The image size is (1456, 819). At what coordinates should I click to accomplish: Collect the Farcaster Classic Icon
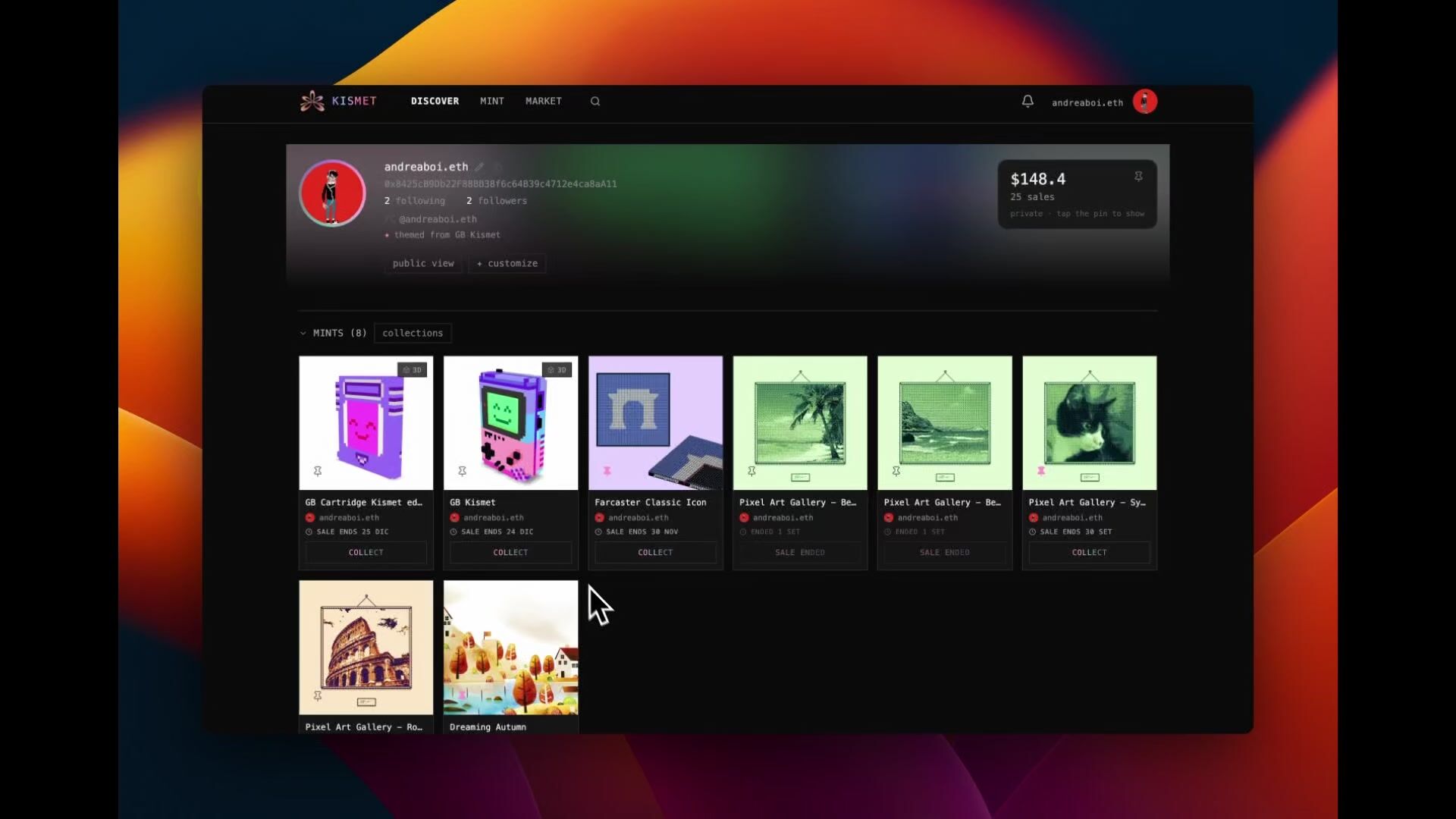[655, 552]
